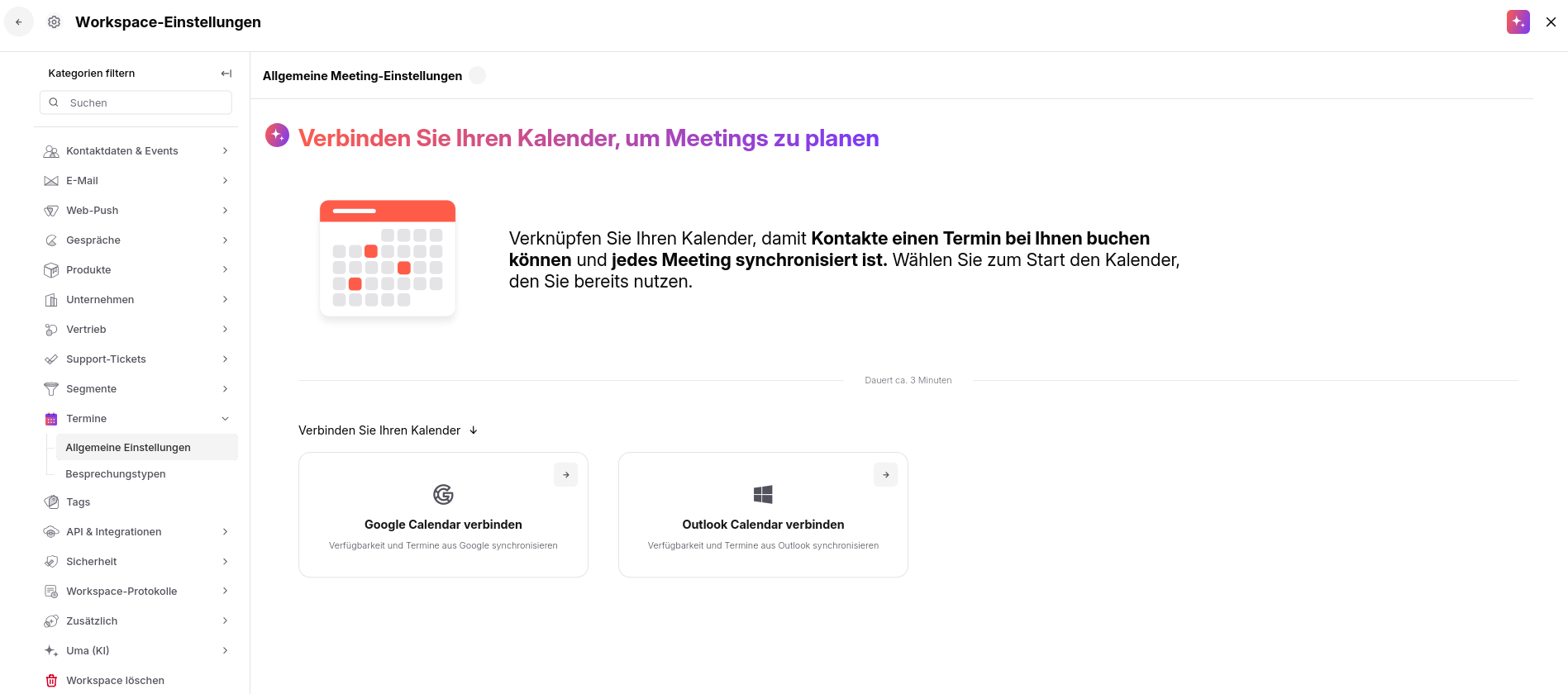Click the Tags icon

(x=51, y=502)
